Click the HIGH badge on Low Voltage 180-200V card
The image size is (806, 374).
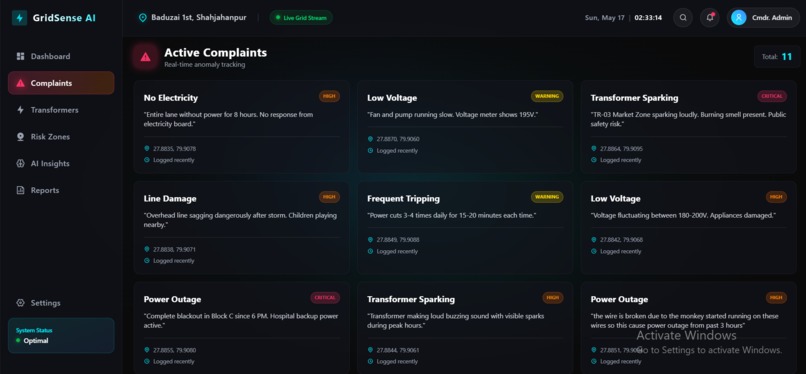click(776, 197)
